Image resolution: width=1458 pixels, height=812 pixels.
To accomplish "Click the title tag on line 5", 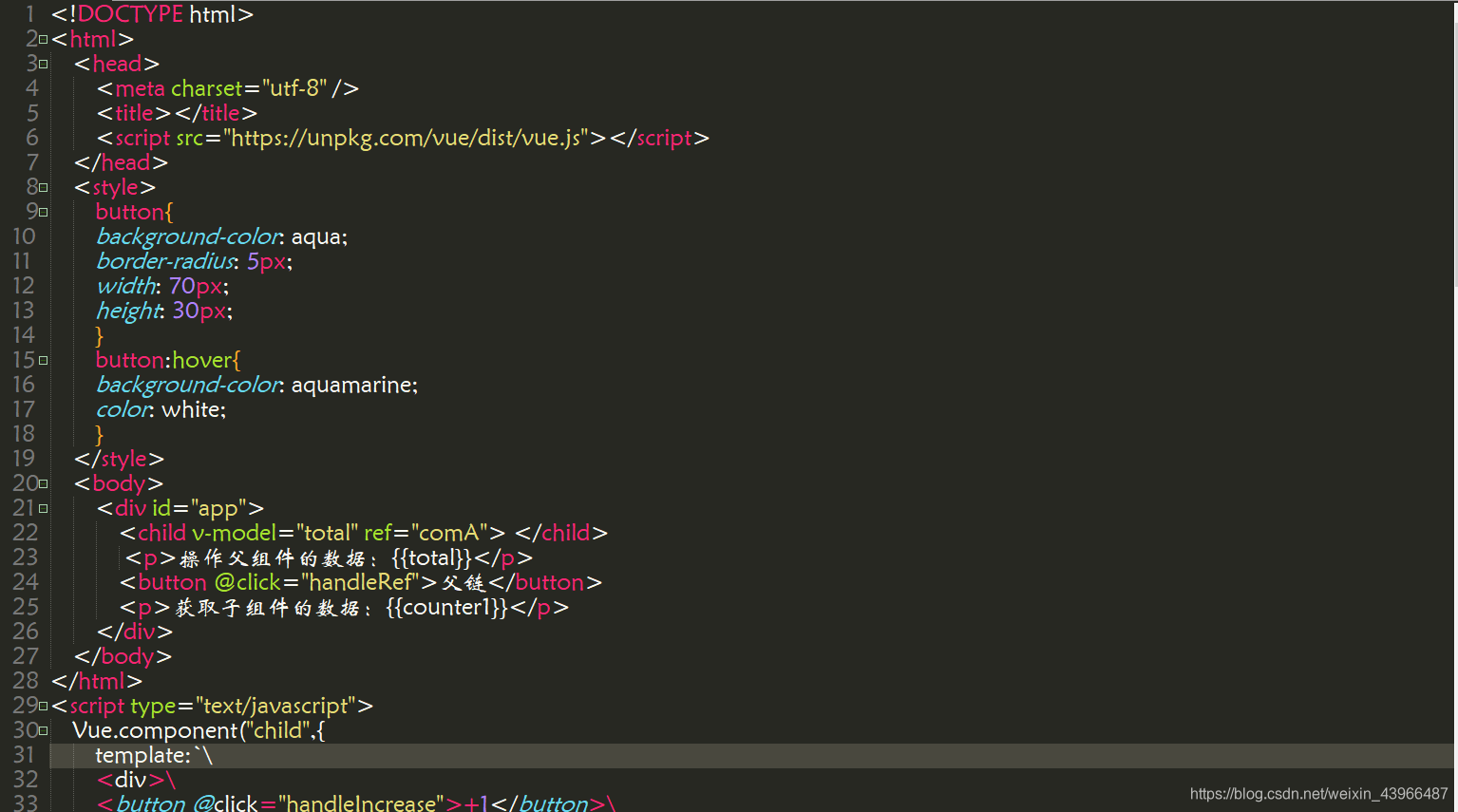I will point(134,113).
